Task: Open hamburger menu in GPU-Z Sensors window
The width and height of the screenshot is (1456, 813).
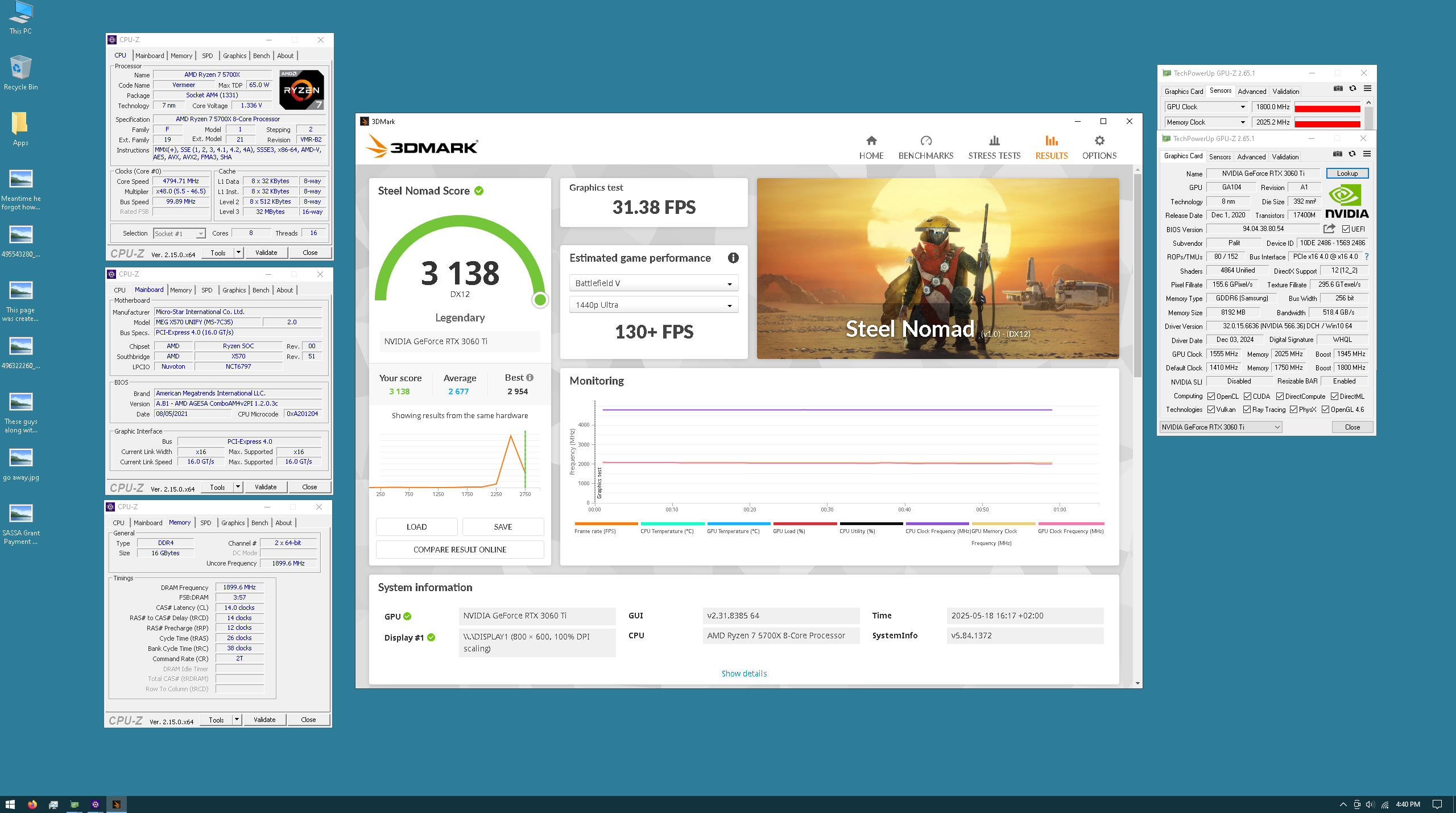Action: (x=1367, y=88)
